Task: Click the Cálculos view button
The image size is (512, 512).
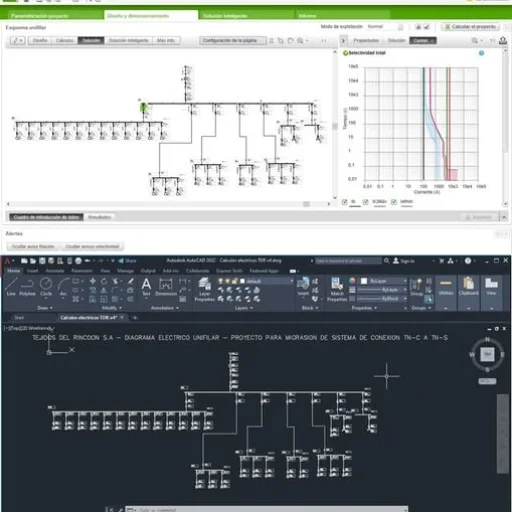Action: (x=65, y=41)
